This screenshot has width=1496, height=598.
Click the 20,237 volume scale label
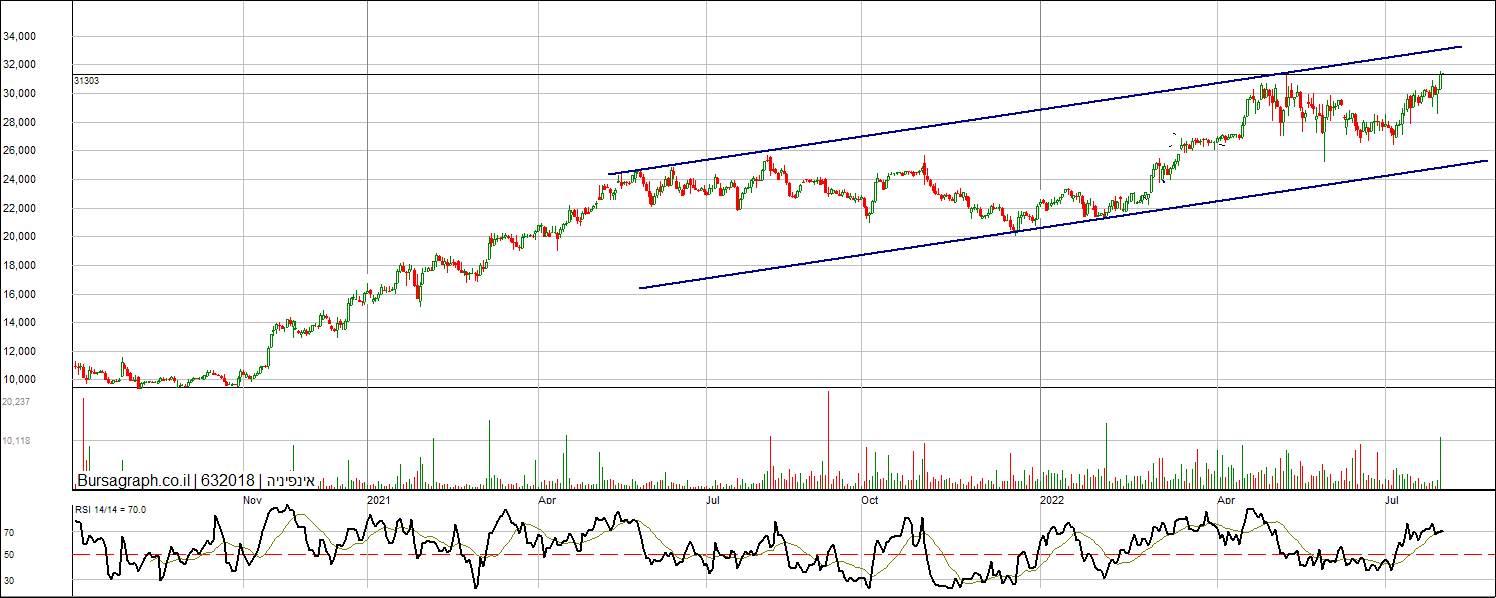point(15,402)
